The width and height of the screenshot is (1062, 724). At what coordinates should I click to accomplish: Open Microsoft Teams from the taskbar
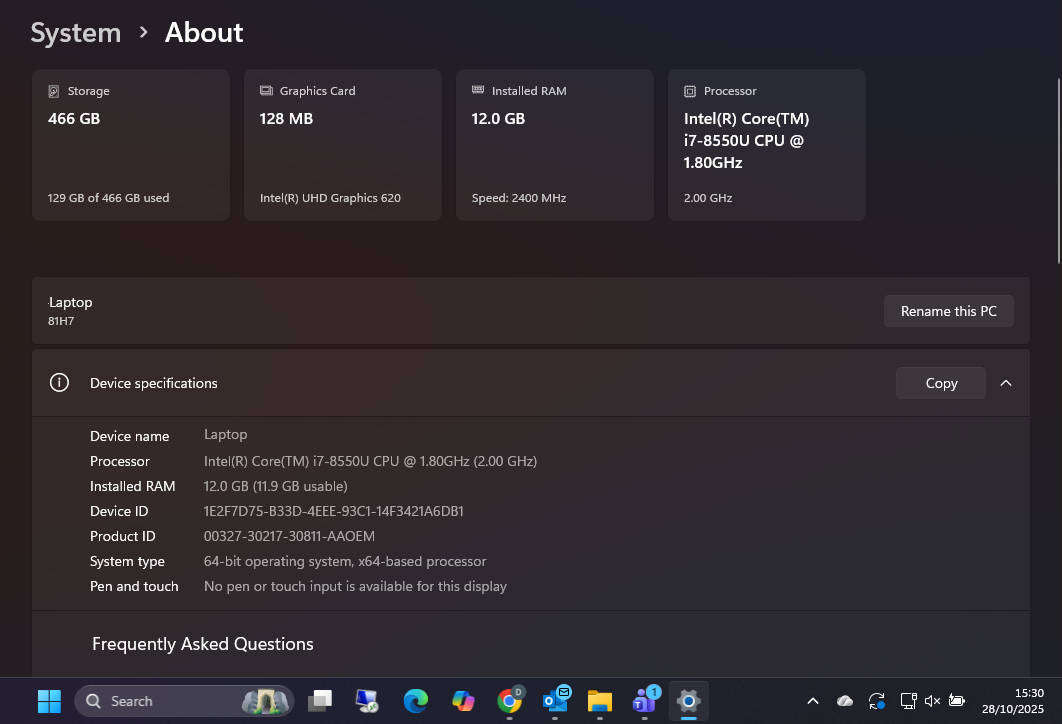pos(645,701)
